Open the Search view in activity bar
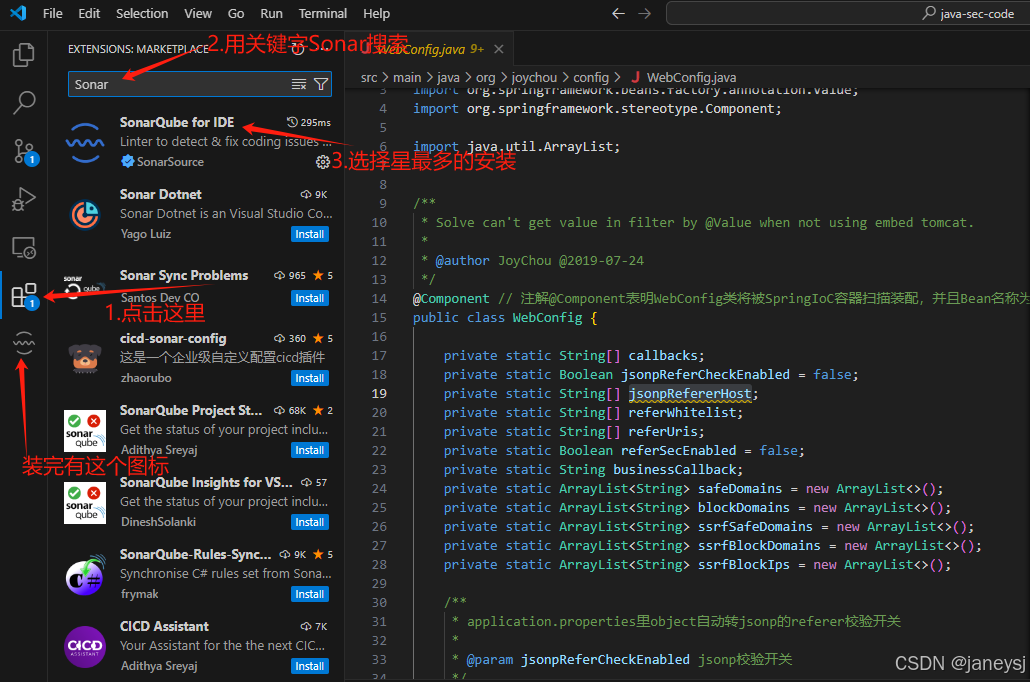The height and width of the screenshot is (682, 1030). 24,102
